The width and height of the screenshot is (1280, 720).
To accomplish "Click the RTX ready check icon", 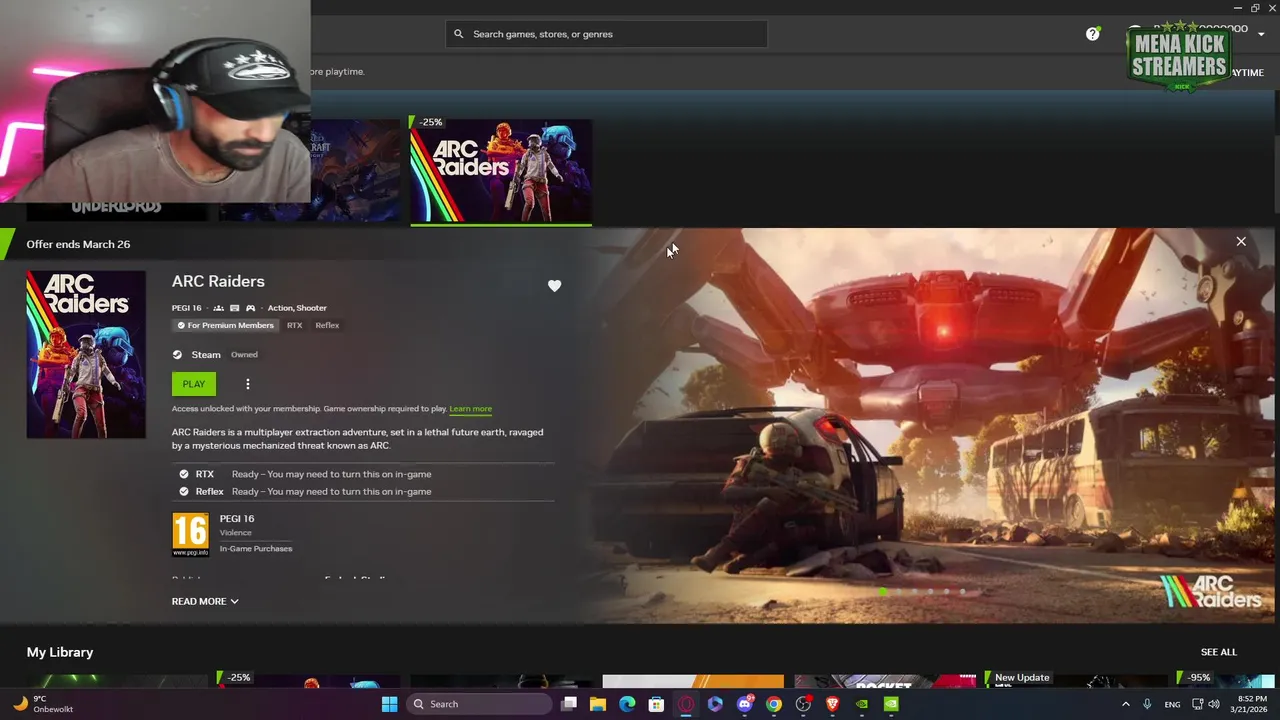I will (x=183, y=474).
